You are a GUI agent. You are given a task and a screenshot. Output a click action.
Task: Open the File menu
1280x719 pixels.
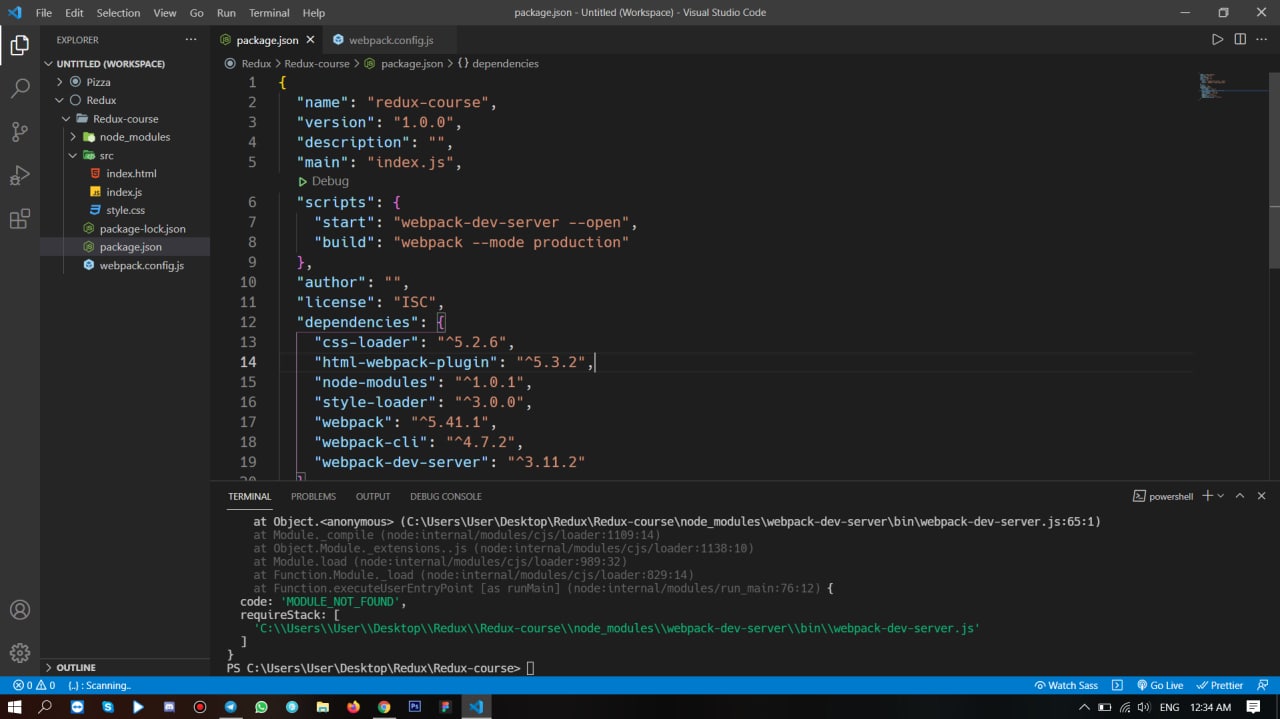tap(44, 13)
